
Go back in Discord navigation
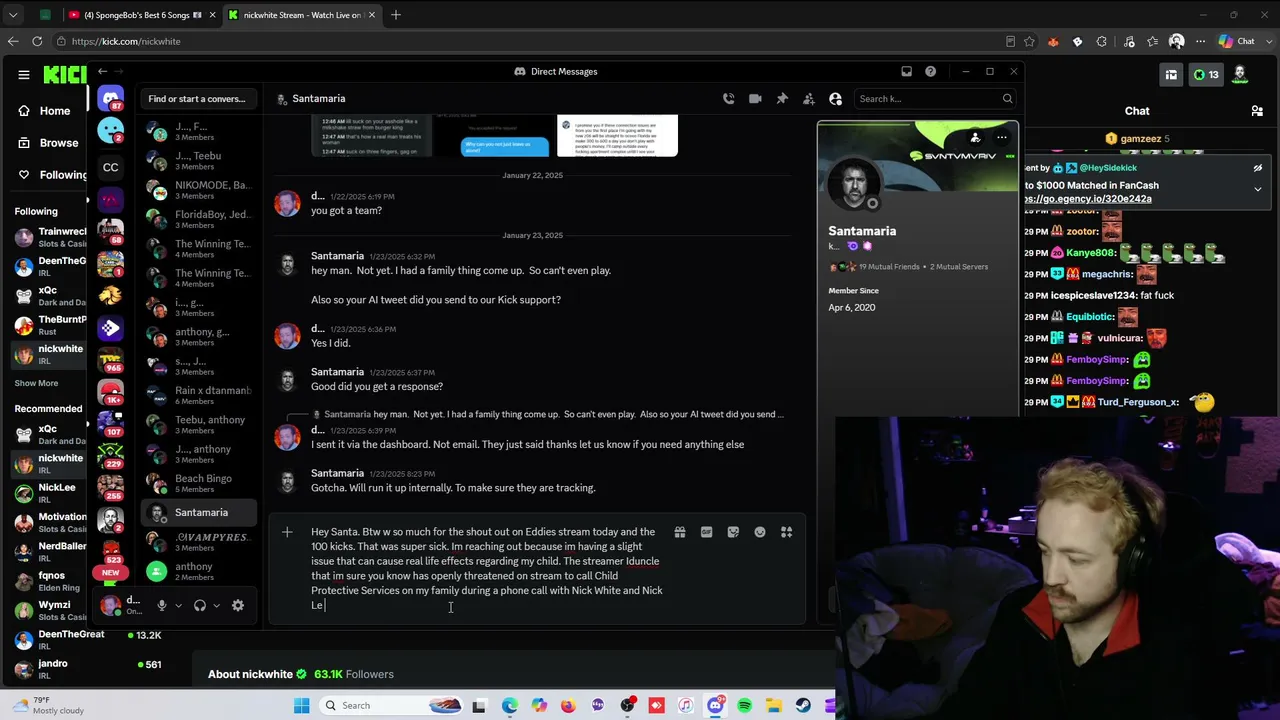click(x=102, y=71)
